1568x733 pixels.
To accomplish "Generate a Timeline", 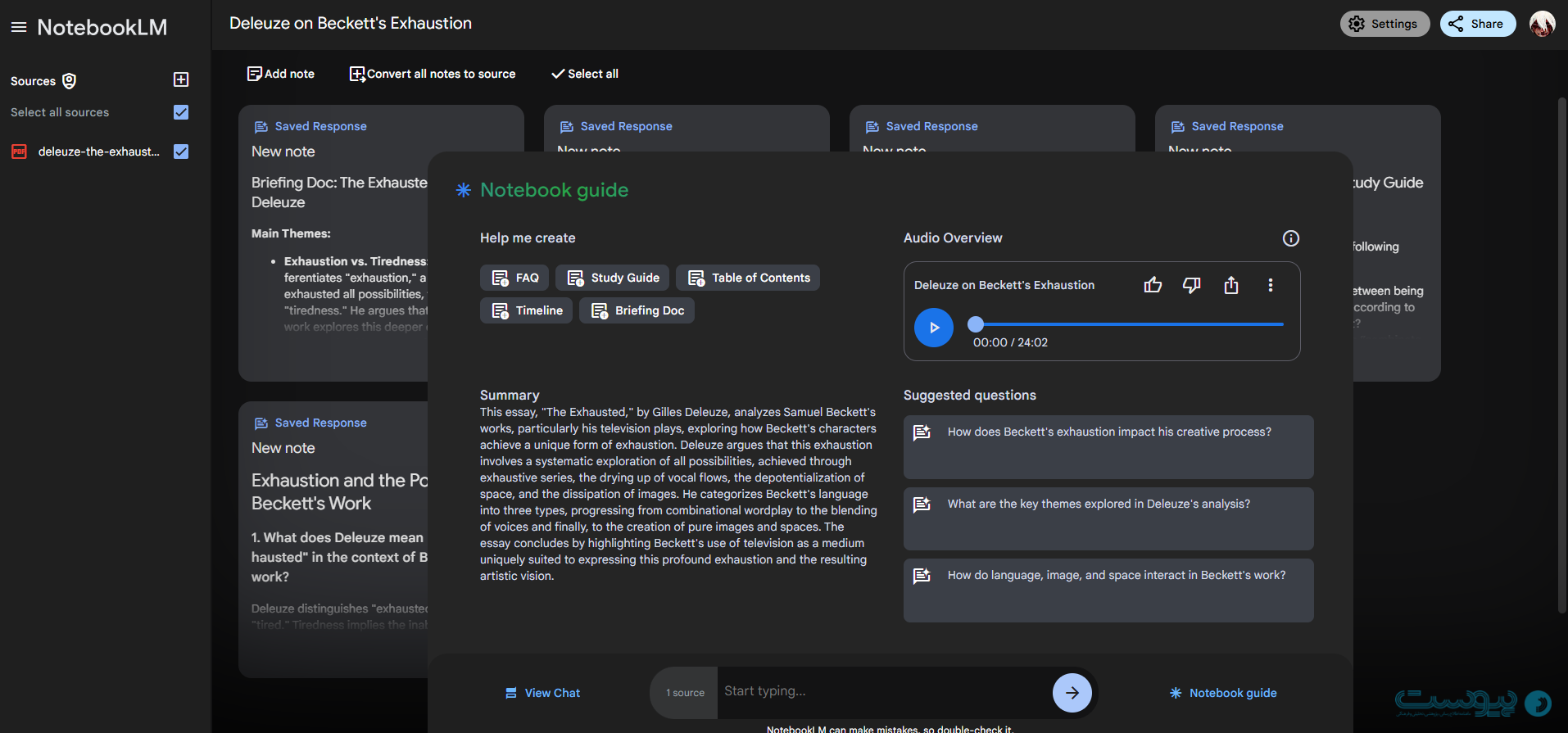I will coord(526,310).
